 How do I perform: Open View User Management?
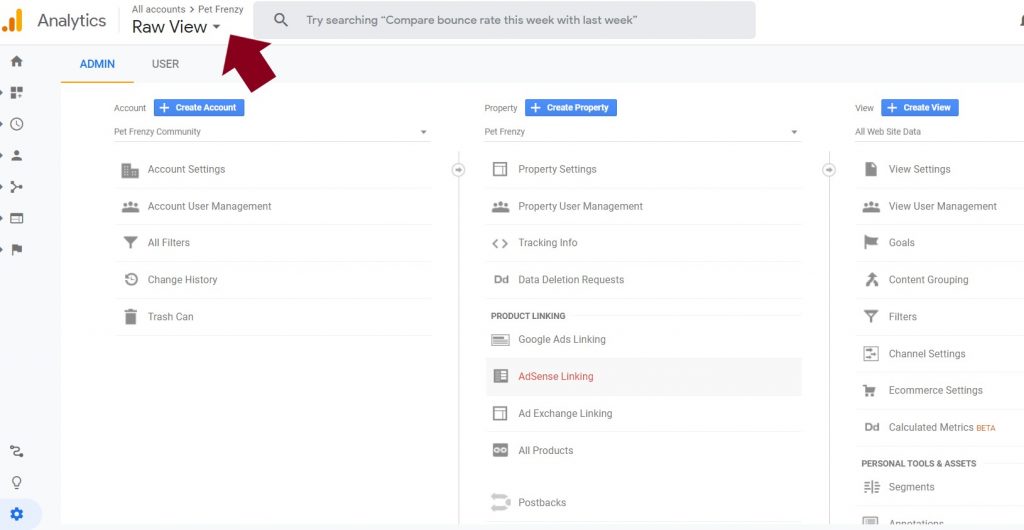940,206
